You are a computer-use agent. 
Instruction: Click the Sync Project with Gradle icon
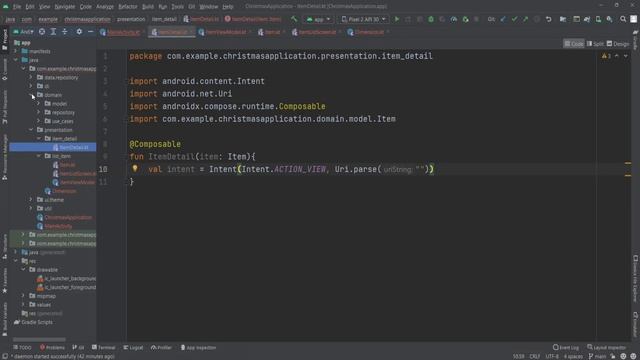click(x=587, y=19)
